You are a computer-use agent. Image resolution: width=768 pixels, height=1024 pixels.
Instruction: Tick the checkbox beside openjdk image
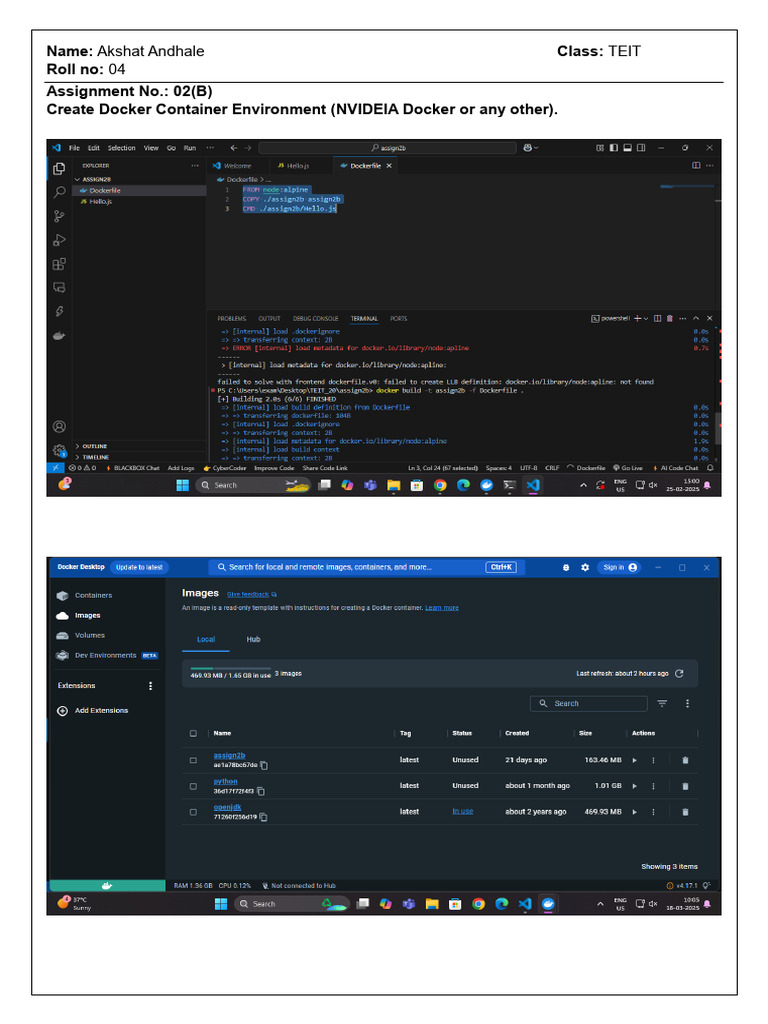pyautogui.click(x=193, y=812)
